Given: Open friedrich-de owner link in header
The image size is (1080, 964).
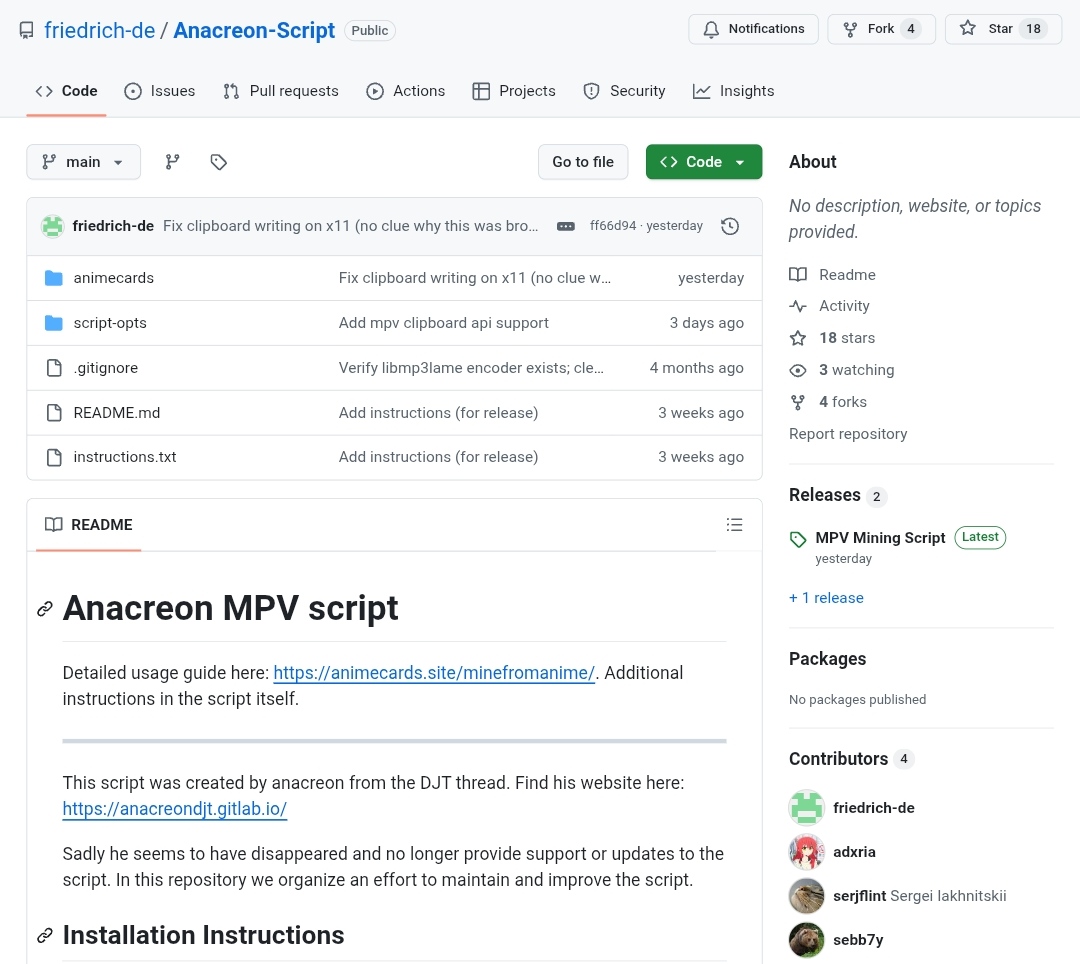Looking at the screenshot, I should point(100,30).
